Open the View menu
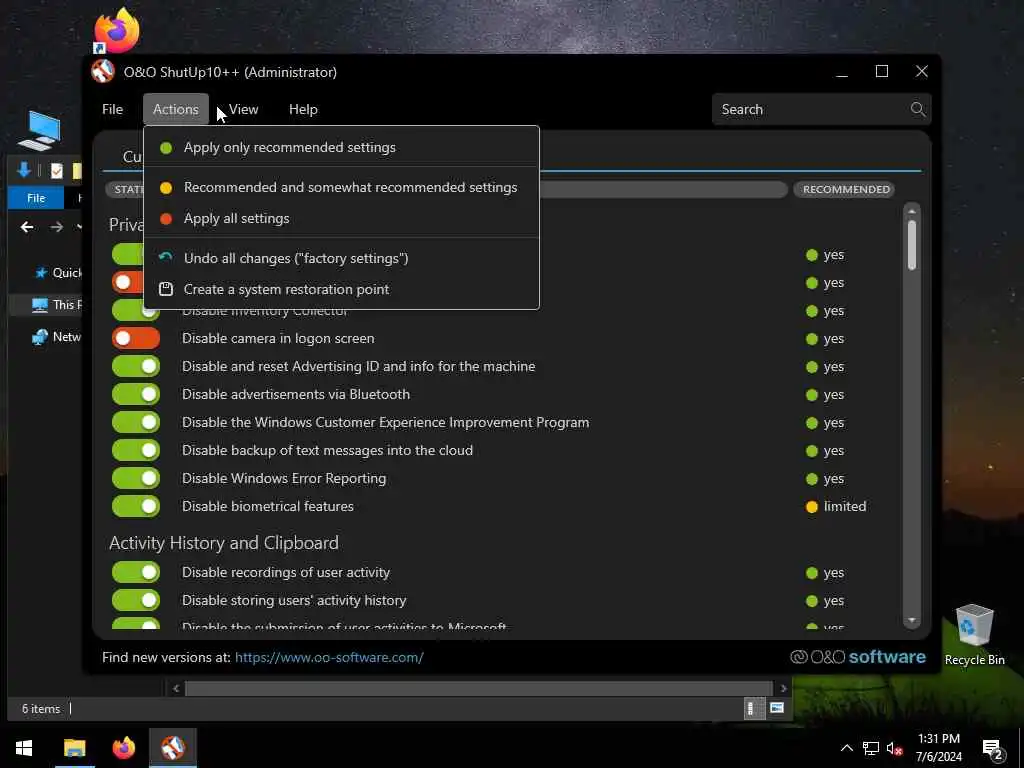This screenshot has height=768, width=1024. (x=244, y=109)
